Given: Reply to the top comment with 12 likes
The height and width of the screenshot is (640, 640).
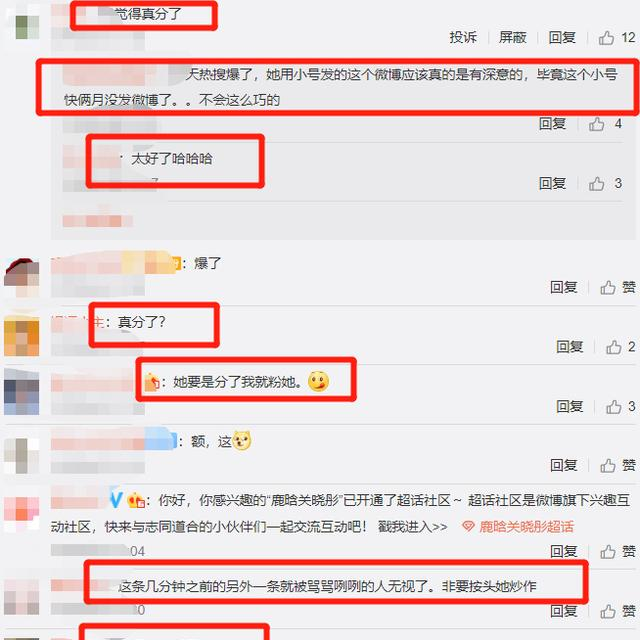Looking at the screenshot, I should click(x=562, y=38).
